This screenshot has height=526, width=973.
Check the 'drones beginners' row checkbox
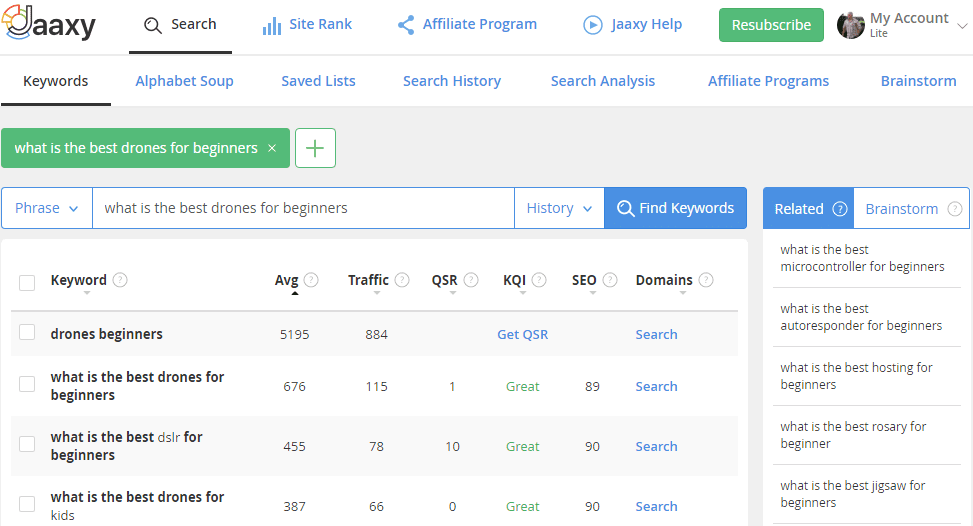[x=27, y=332]
